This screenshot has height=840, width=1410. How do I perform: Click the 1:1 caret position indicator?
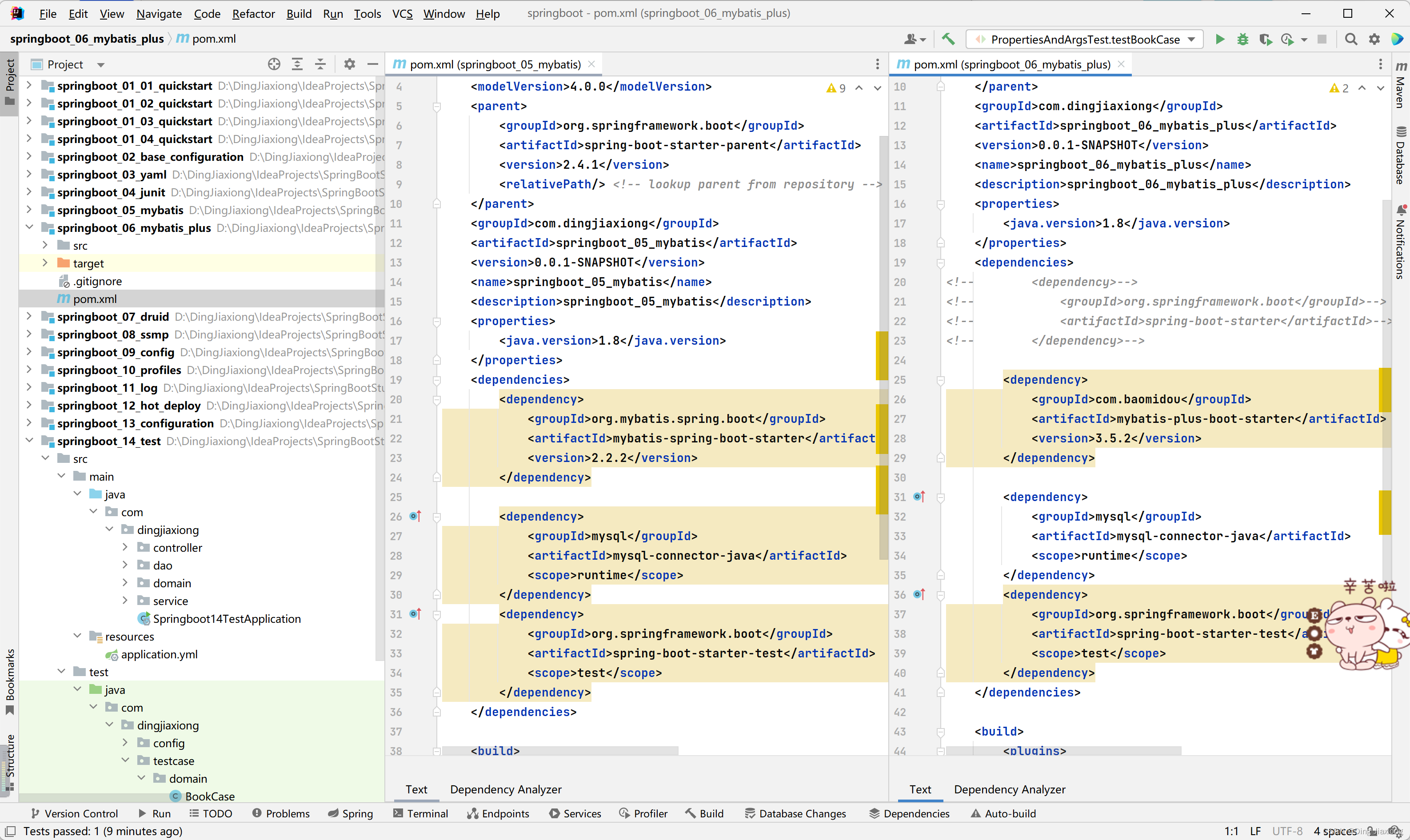pyautogui.click(x=1231, y=831)
